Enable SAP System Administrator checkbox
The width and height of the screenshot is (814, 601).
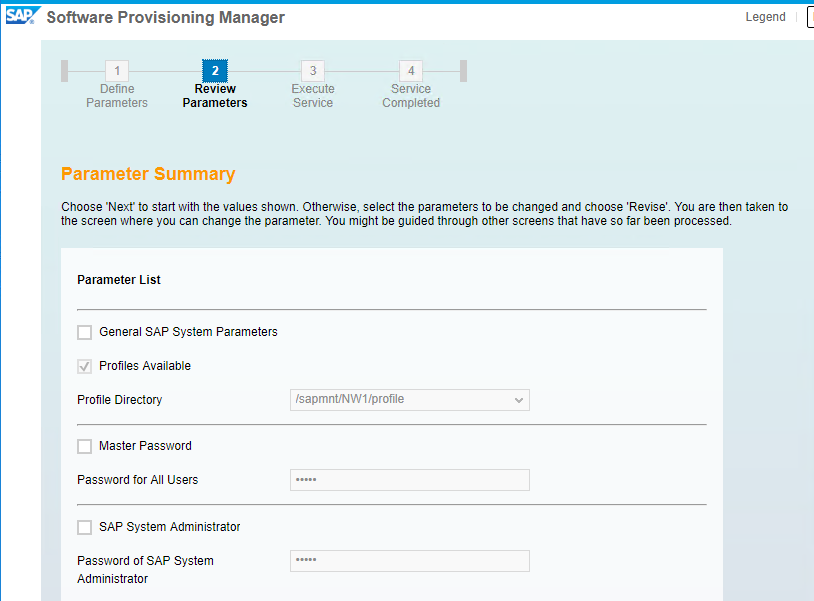85,527
